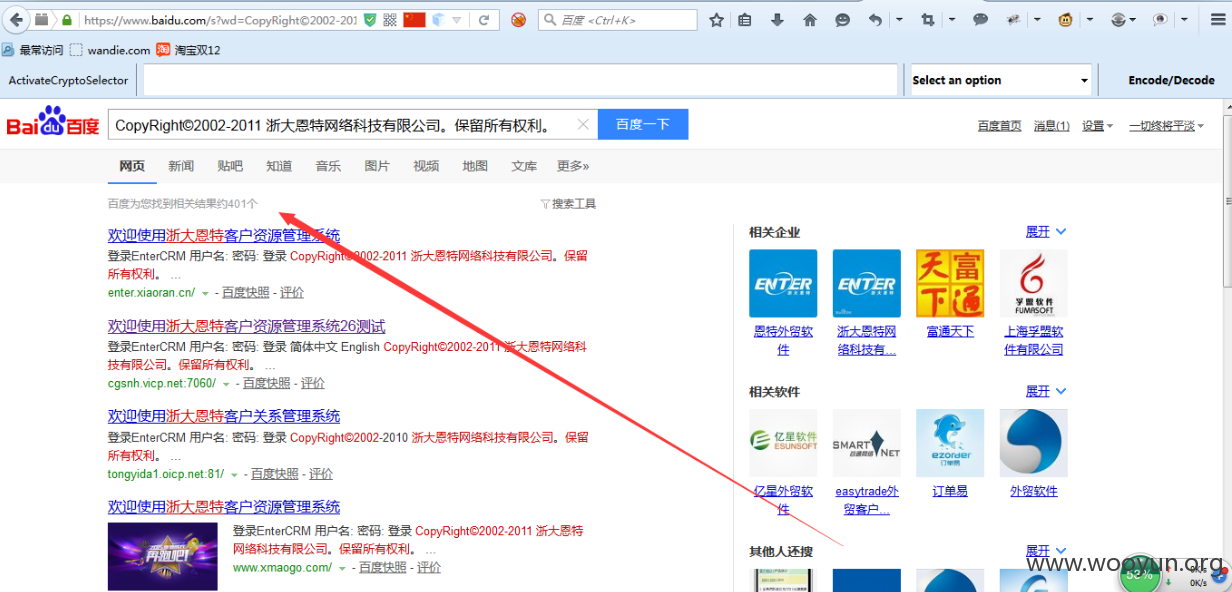1232x592 pixels.
Task: Go back with the browser back arrow
Action: pos(15,19)
